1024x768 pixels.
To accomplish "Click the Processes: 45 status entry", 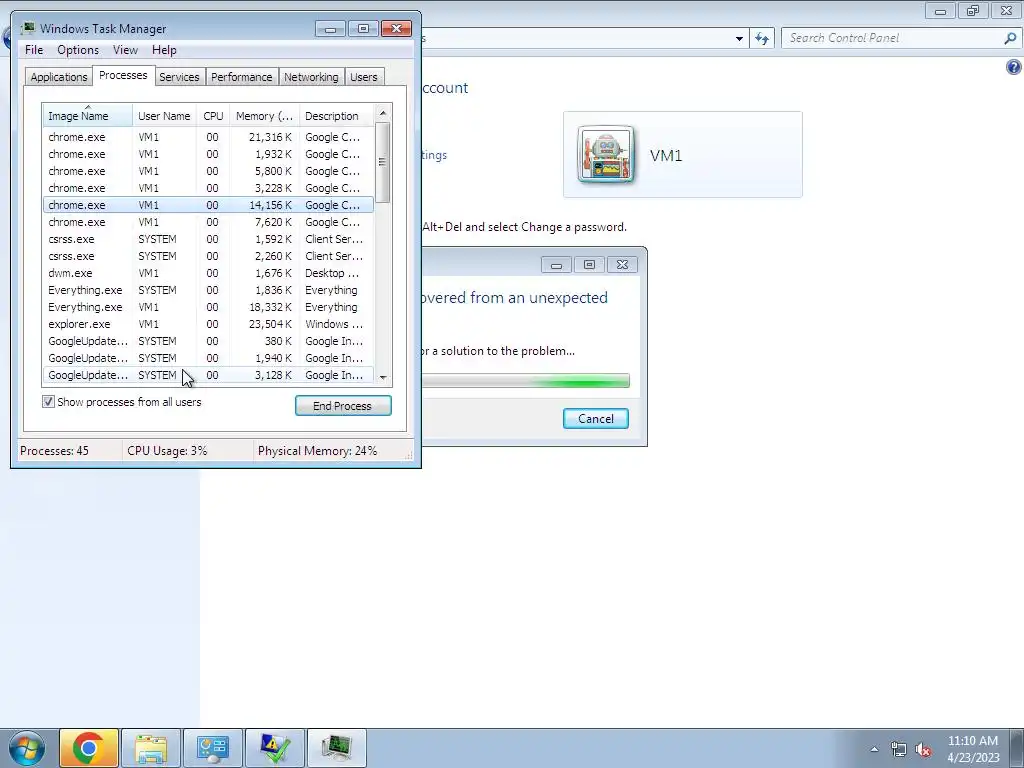I will 54,451.
